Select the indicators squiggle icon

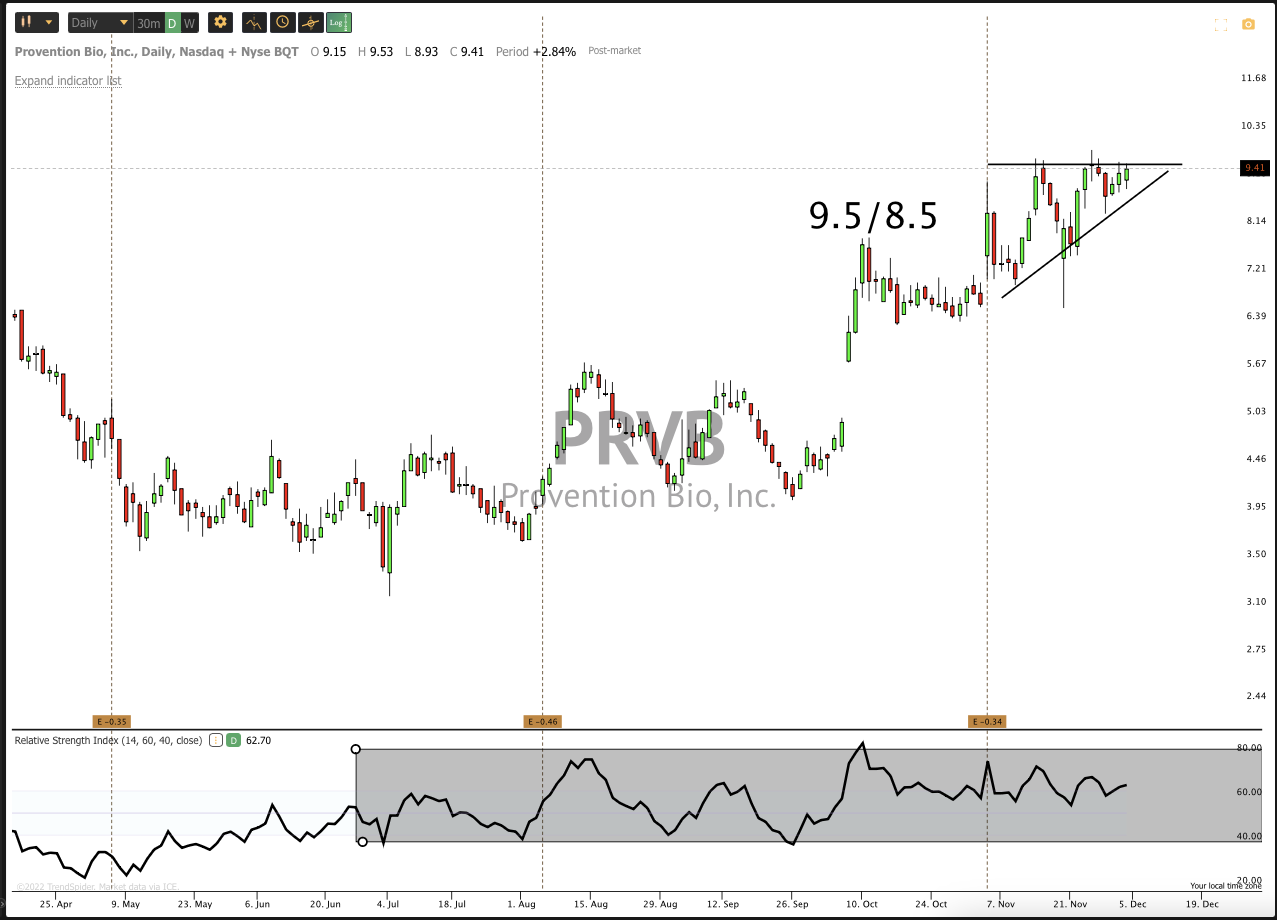pyautogui.click(x=253, y=22)
